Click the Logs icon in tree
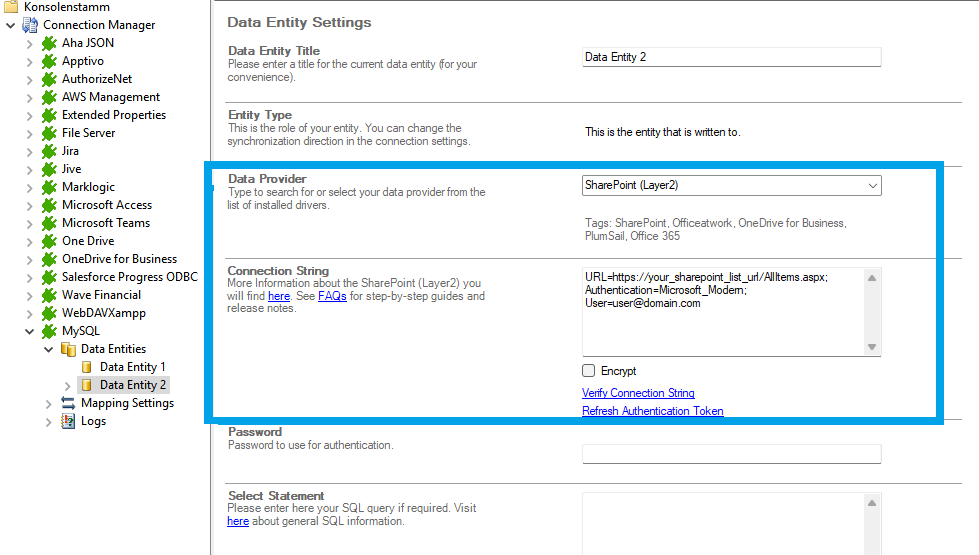 [x=68, y=421]
